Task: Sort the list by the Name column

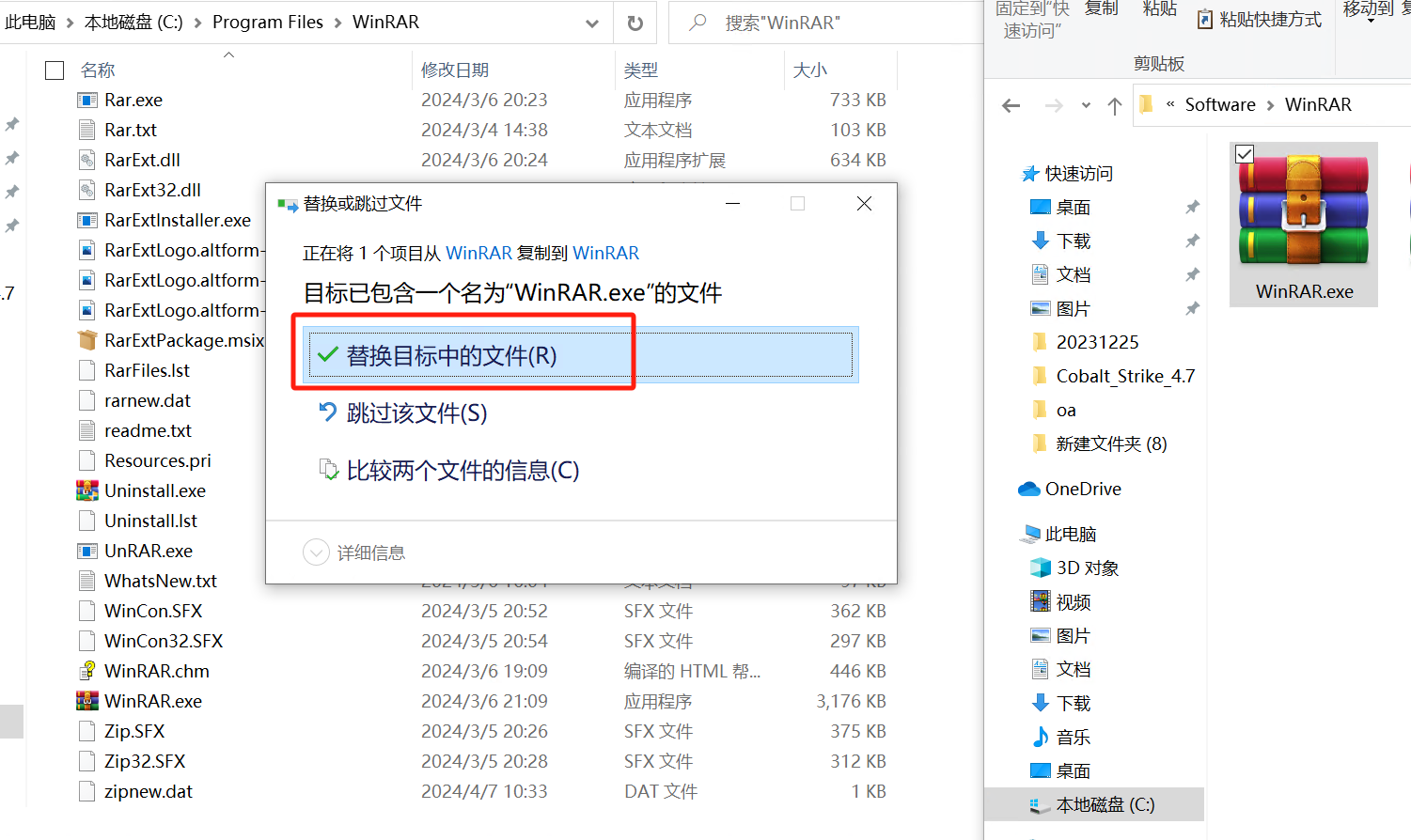Action: [98, 70]
